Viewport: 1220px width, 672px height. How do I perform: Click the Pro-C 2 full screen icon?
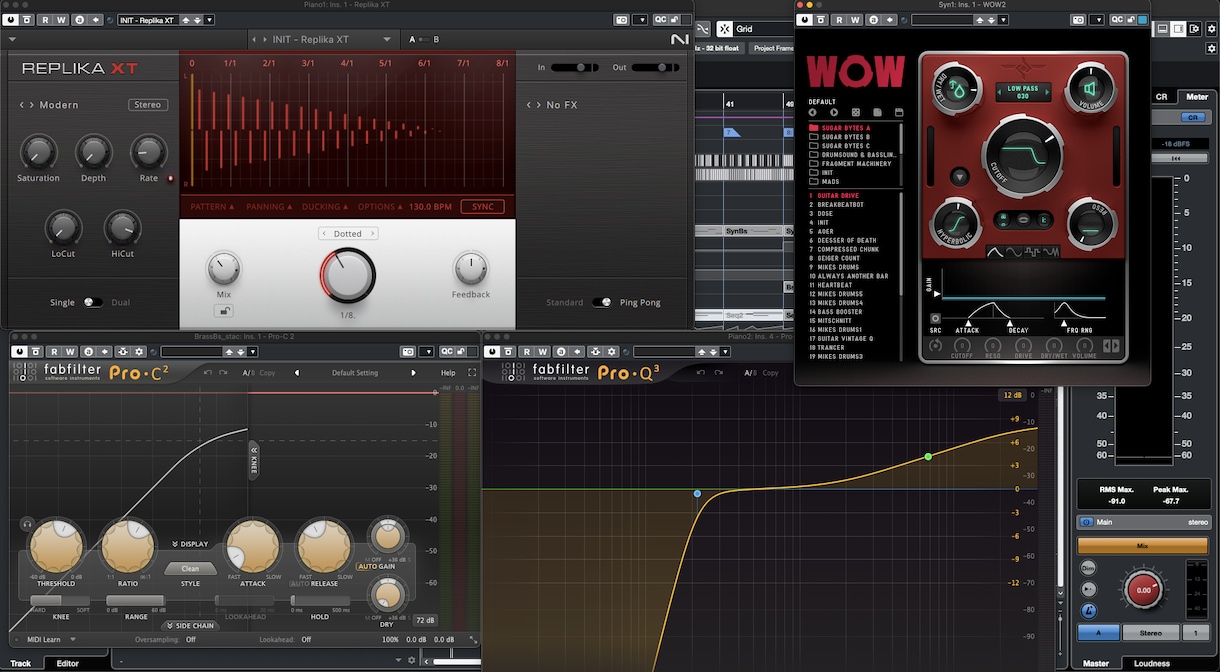point(472,372)
